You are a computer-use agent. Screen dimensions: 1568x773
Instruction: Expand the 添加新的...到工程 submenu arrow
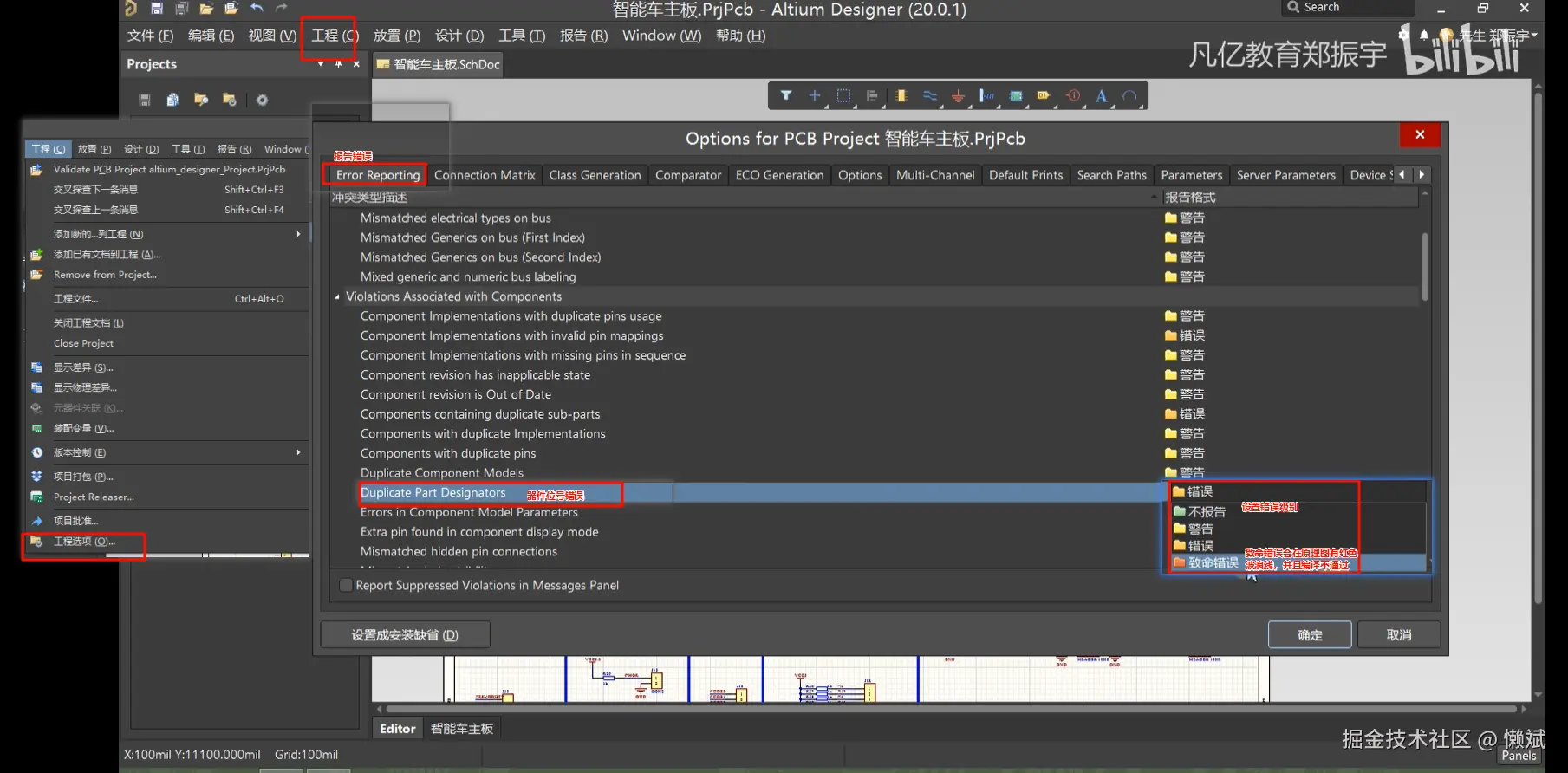[x=298, y=234]
